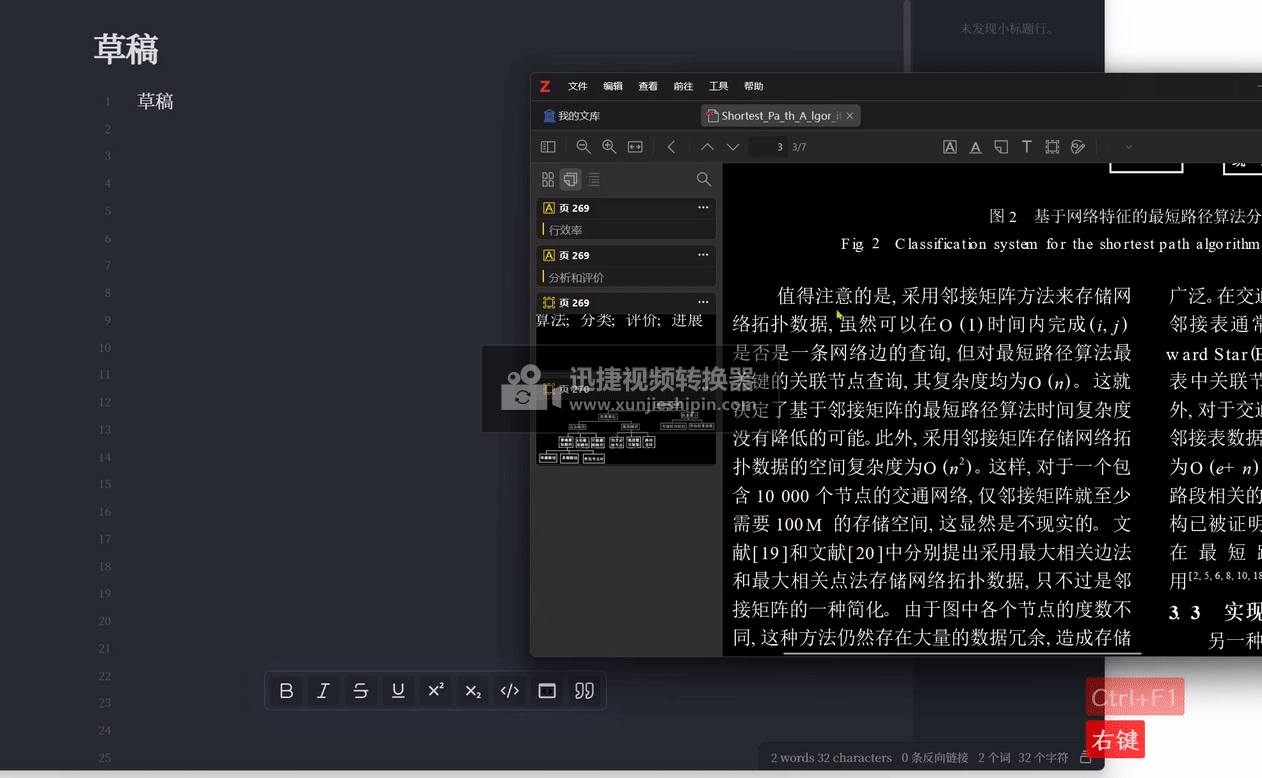Click the 'Fig. 2 Classification system' caption
The width and height of the screenshot is (1262, 778).
coord(1050,244)
